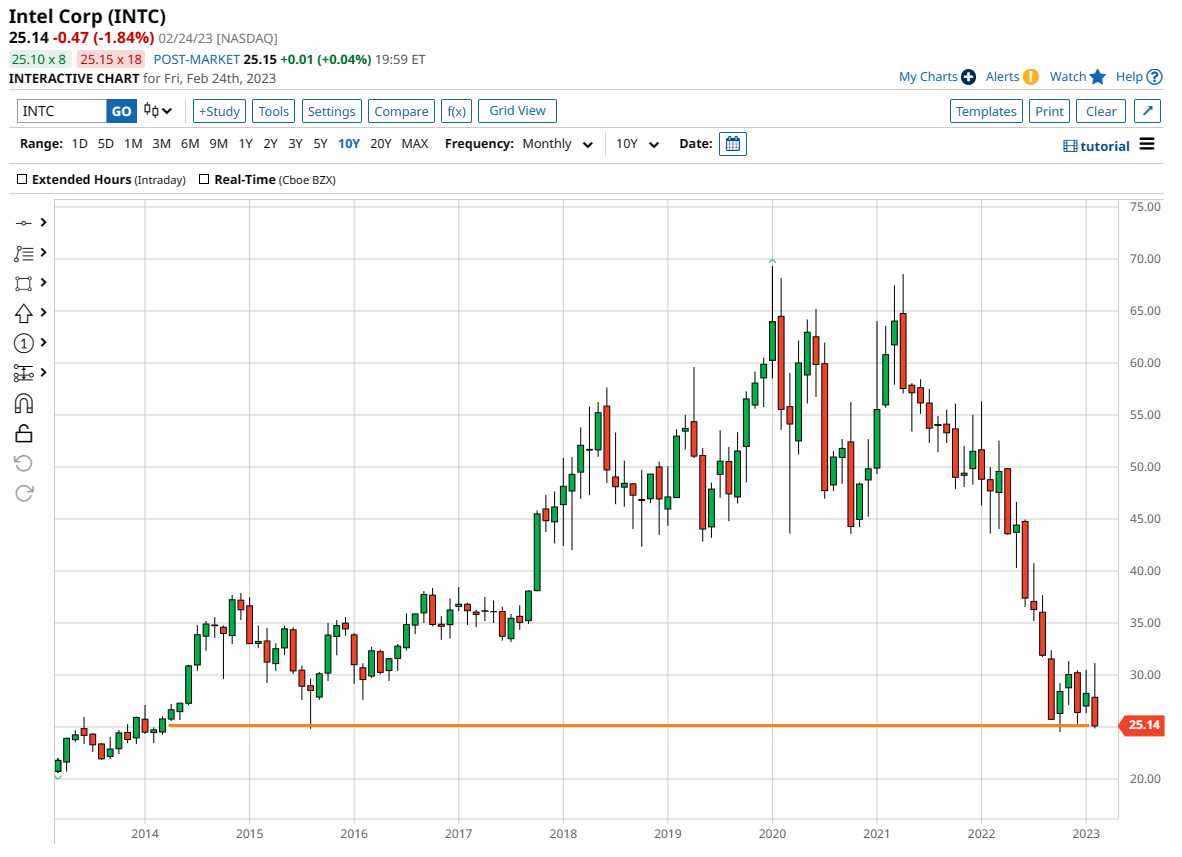This screenshot has height=857, width=1182.
Task: Open the Templates button
Action: coord(986,112)
